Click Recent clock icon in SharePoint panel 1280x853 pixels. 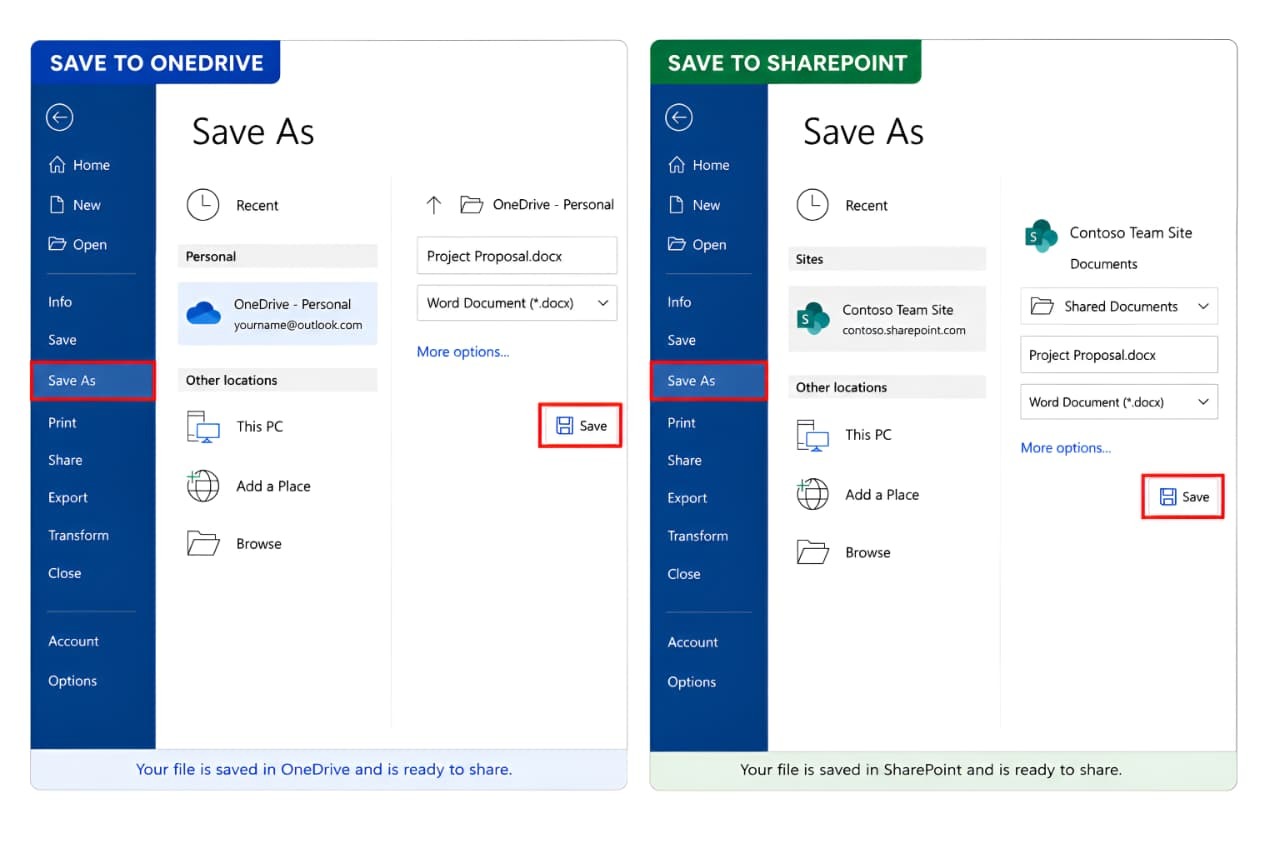click(812, 205)
